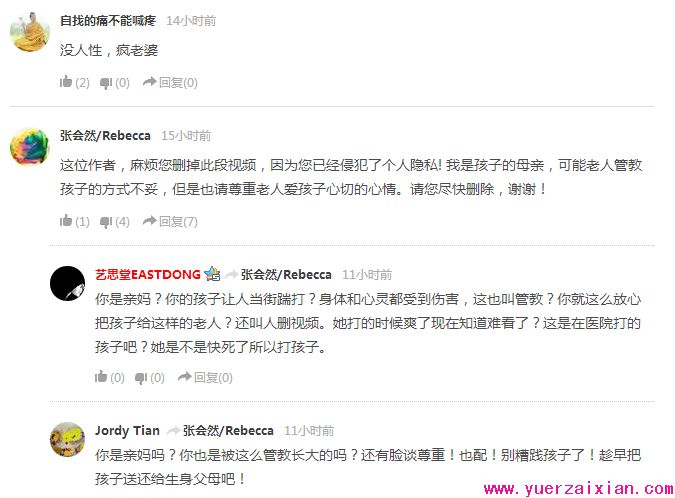
Task: Like the comment by 自找的痛不能喊疼
Action: [74, 82]
